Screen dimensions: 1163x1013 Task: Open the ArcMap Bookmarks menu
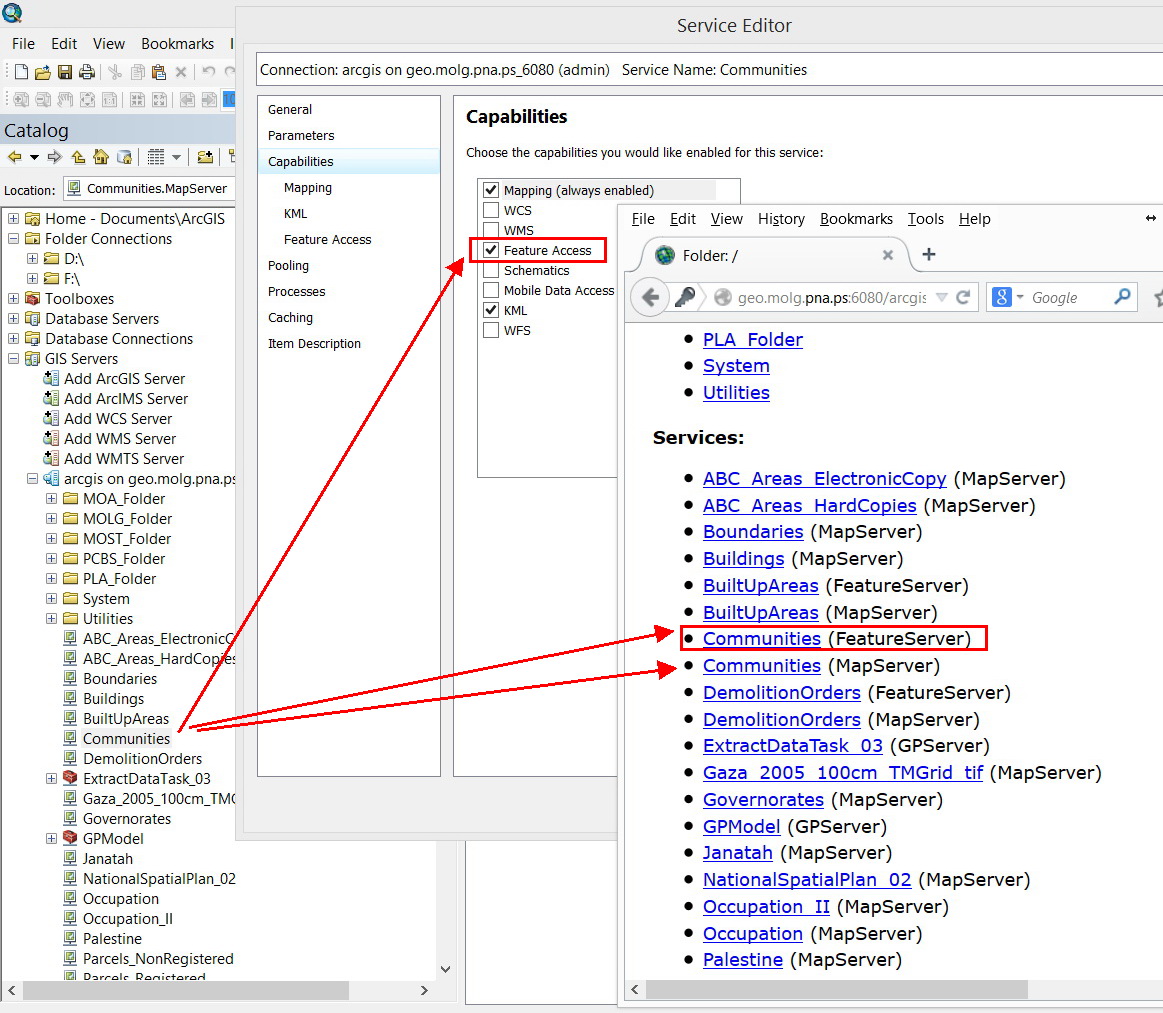click(x=177, y=44)
